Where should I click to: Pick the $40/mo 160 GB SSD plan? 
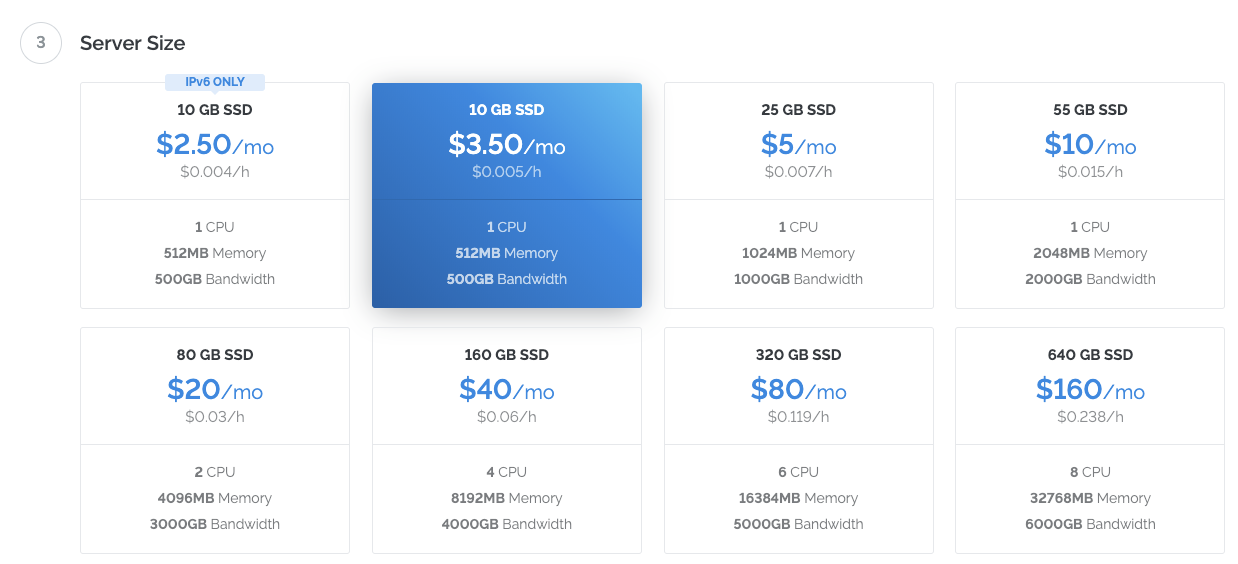tap(507, 440)
